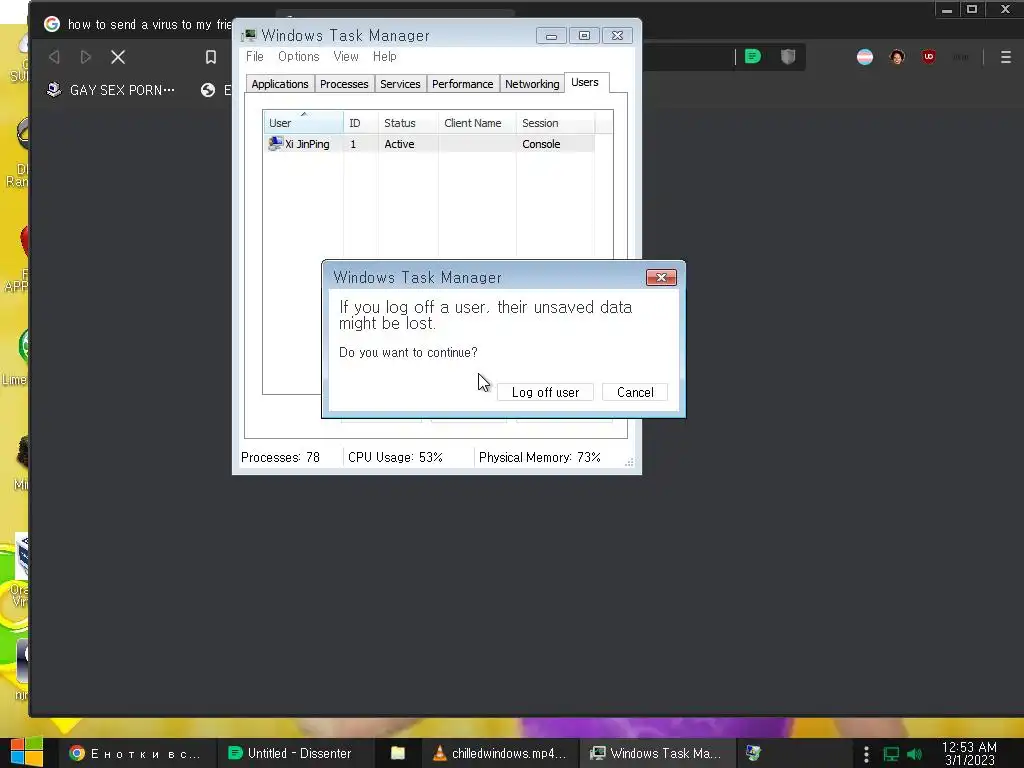This screenshot has width=1024, height=768.
Task: Click the Log off user button
Action: [x=545, y=392]
